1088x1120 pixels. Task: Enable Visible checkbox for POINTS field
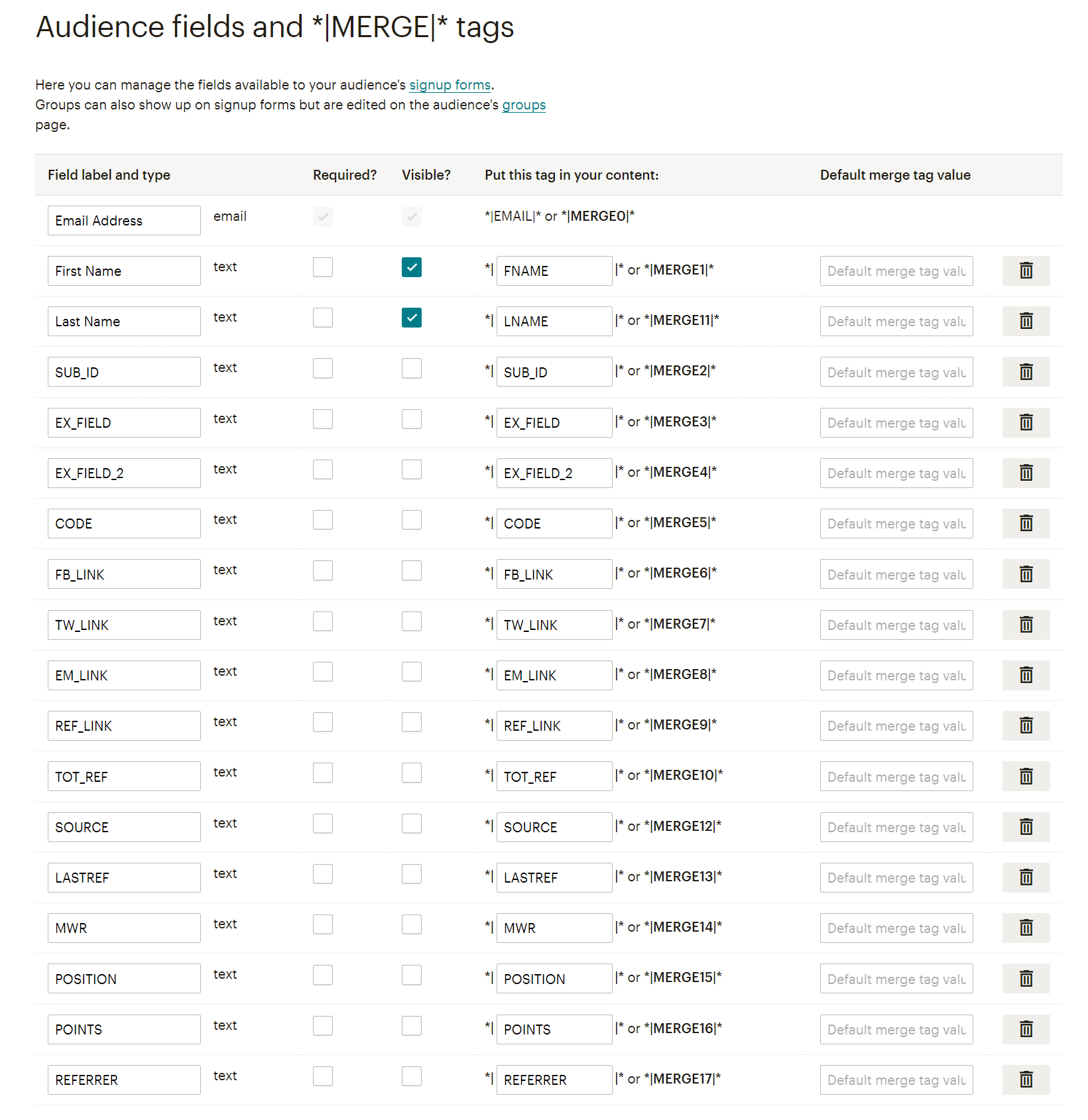click(x=411, y=1026)
